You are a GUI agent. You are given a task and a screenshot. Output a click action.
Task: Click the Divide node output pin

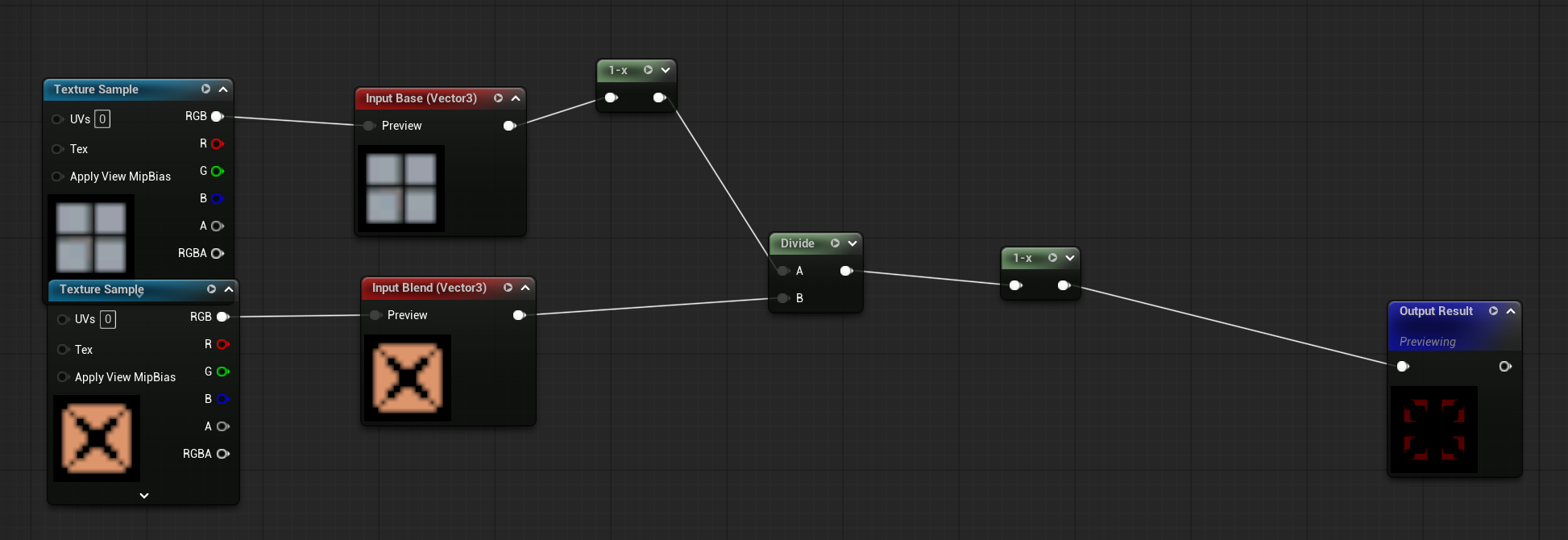pyautogui.click(x=846, y=271)
